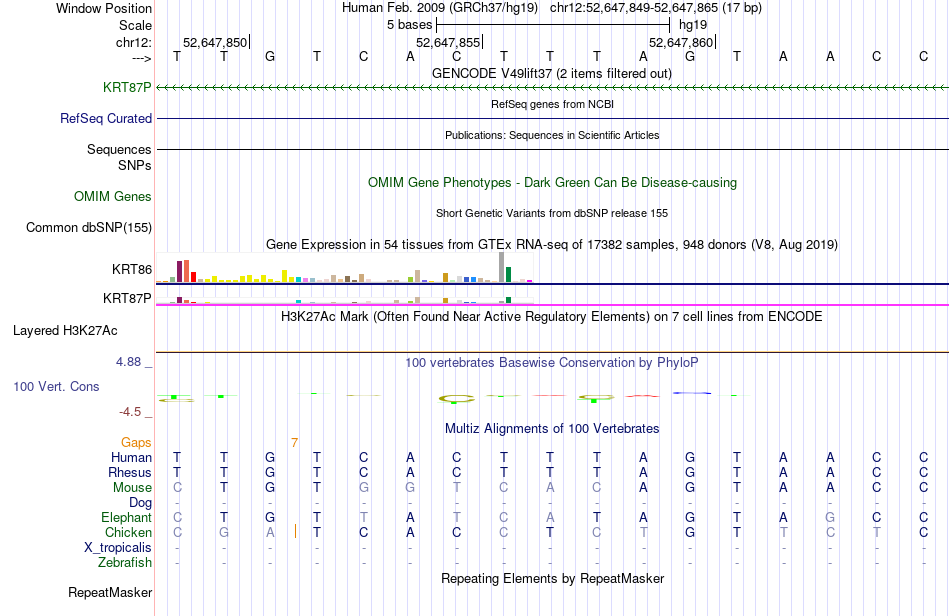The height and width of the screenshot is (616, 950).
Task: Click the large conservation peak in PhyloP track
Action: (456, 399)
